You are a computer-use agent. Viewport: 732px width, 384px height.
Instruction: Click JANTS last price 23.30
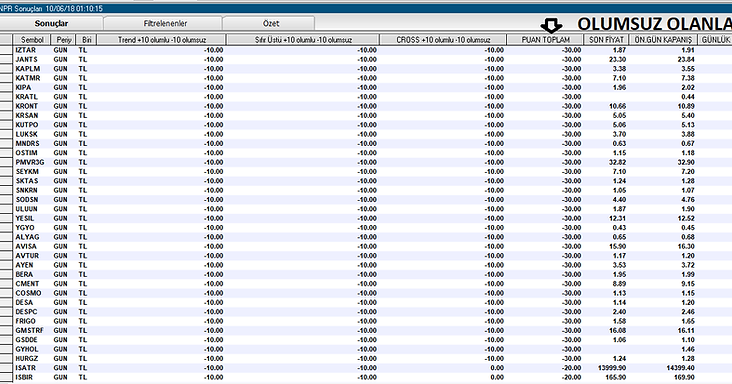pyautogui.click(x=618, y=59)
